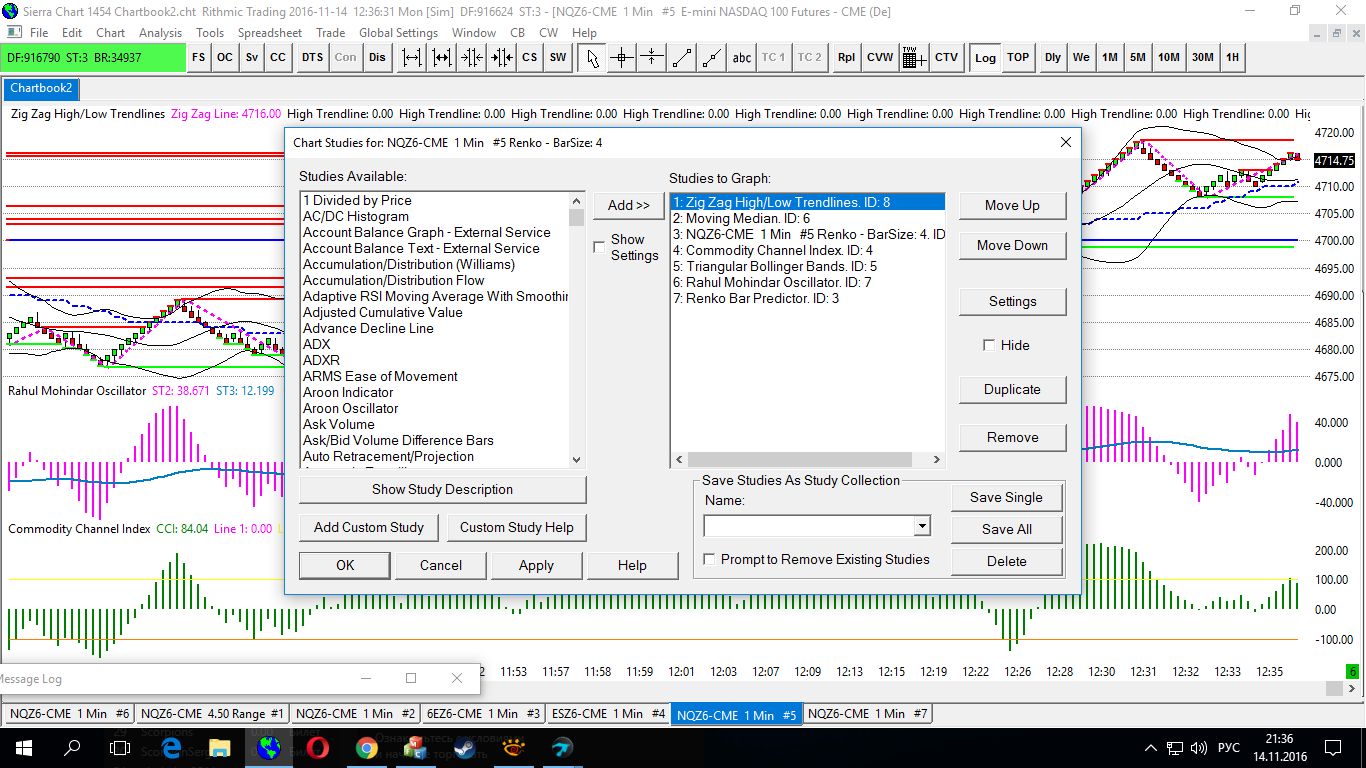Viewport: 1366px width, 768px height.
Task: Click the Chartbook2 tab
Action: (x=41, y=88)
